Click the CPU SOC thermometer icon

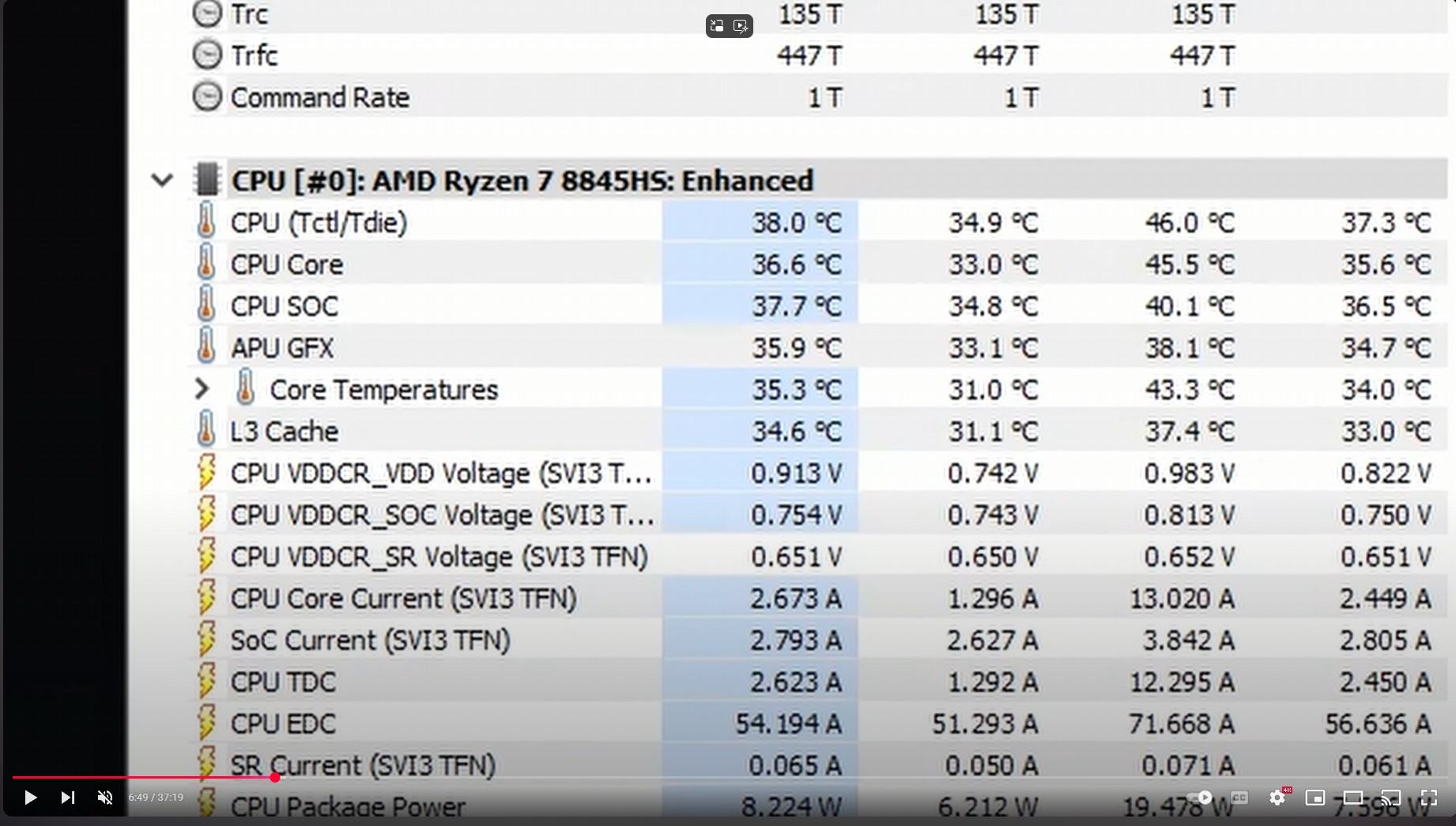(206, 305)
